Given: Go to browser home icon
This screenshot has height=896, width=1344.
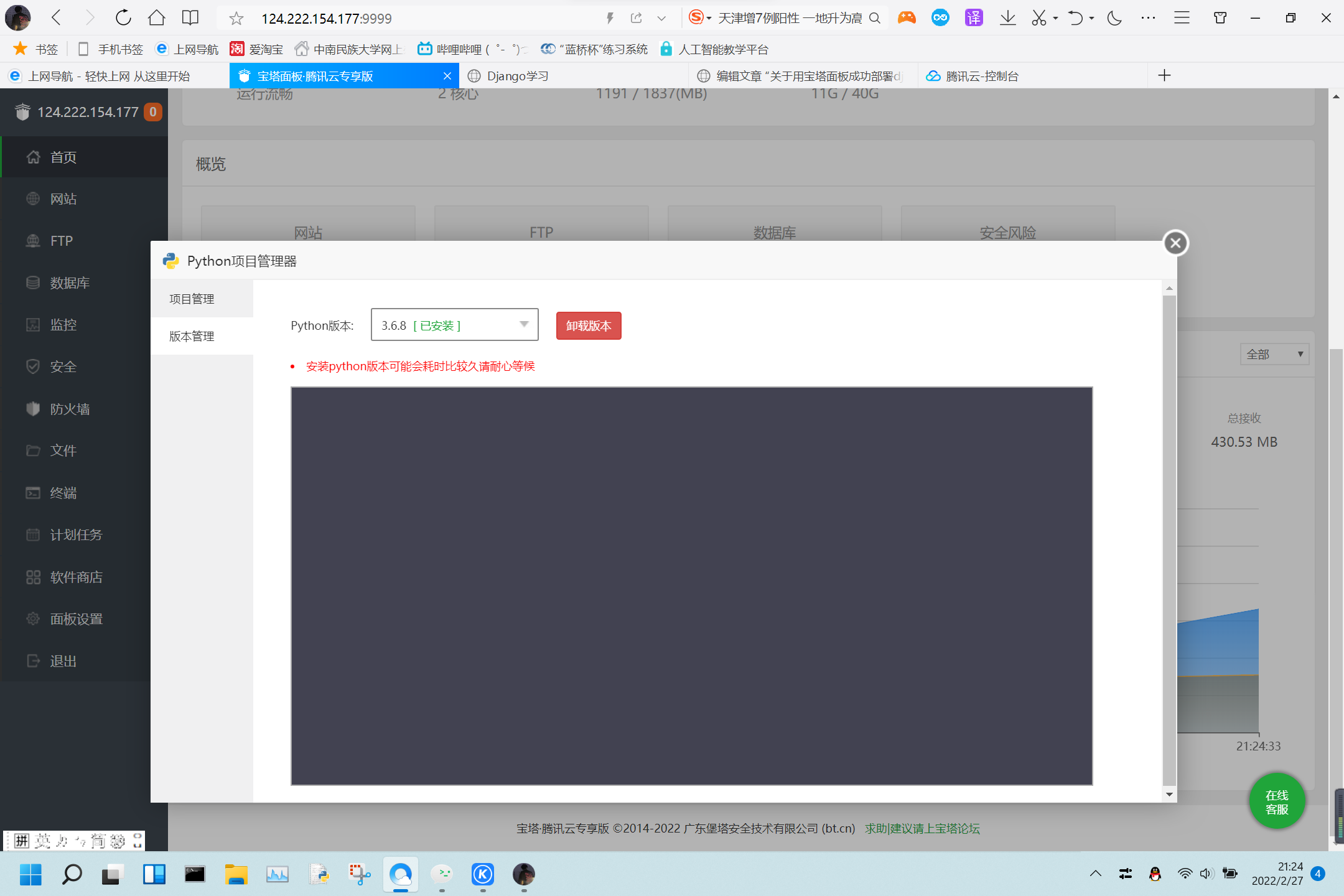Looking at the screenshot, I should (156, 17).
